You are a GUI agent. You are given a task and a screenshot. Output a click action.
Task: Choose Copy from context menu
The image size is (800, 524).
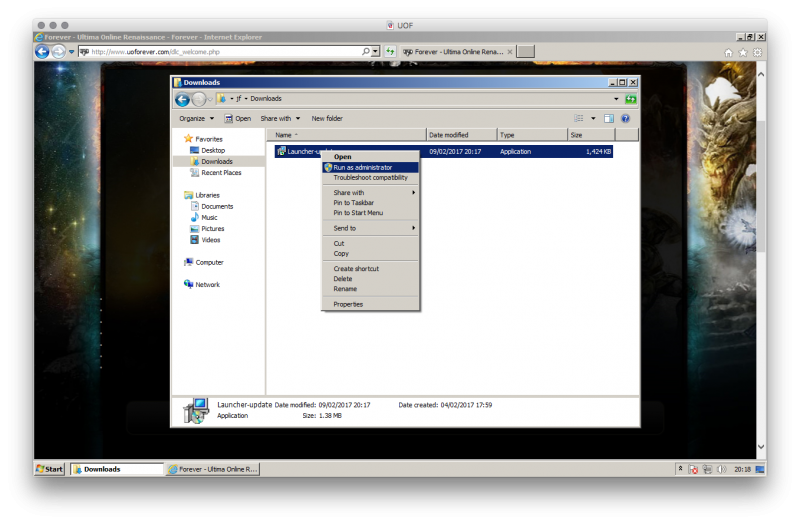(x=370, y=254)
